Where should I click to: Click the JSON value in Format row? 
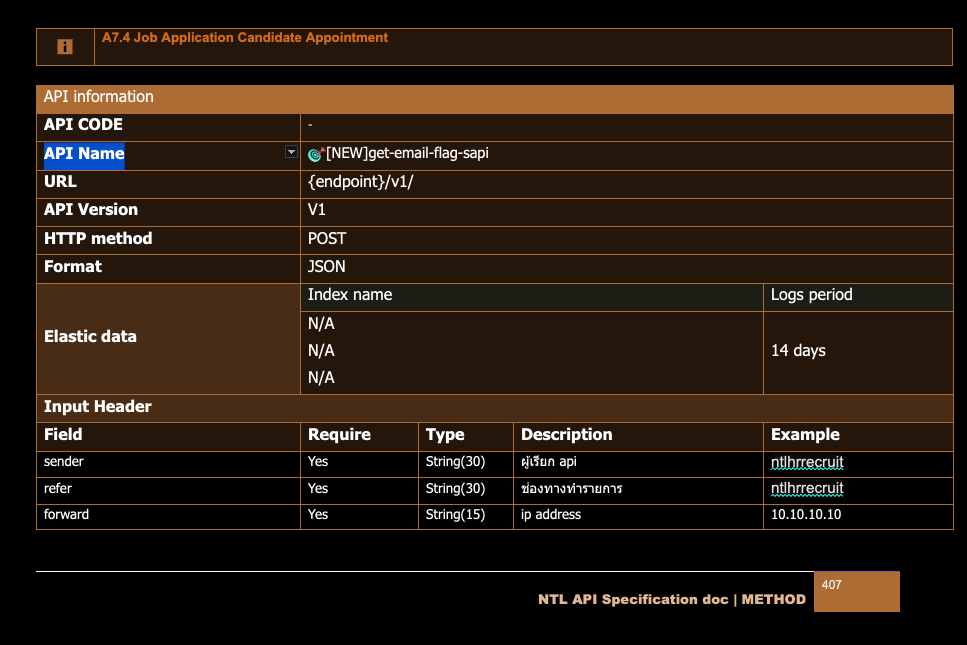[x=327, y=267]
